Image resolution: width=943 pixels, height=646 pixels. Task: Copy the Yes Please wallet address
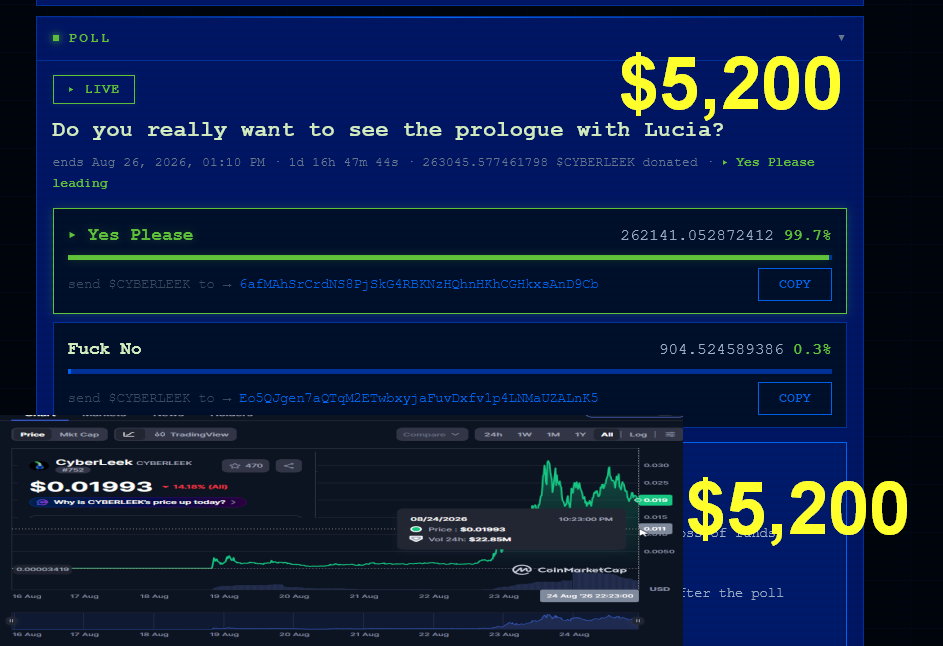tap(794, 285)
